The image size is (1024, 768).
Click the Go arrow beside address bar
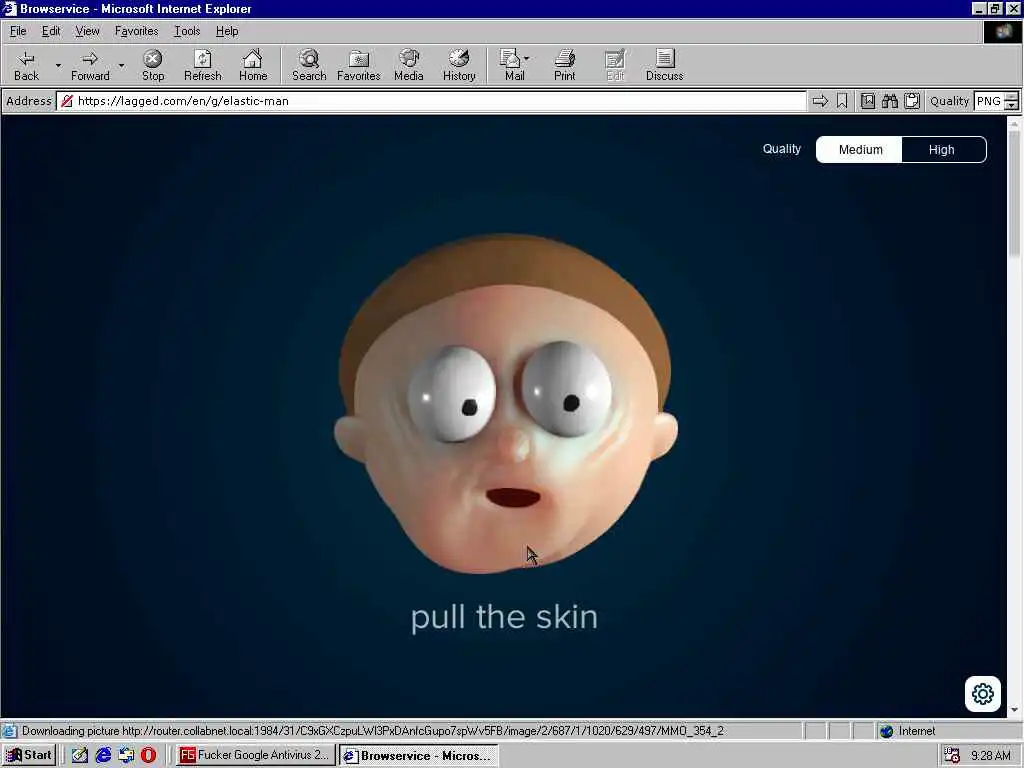820,101
